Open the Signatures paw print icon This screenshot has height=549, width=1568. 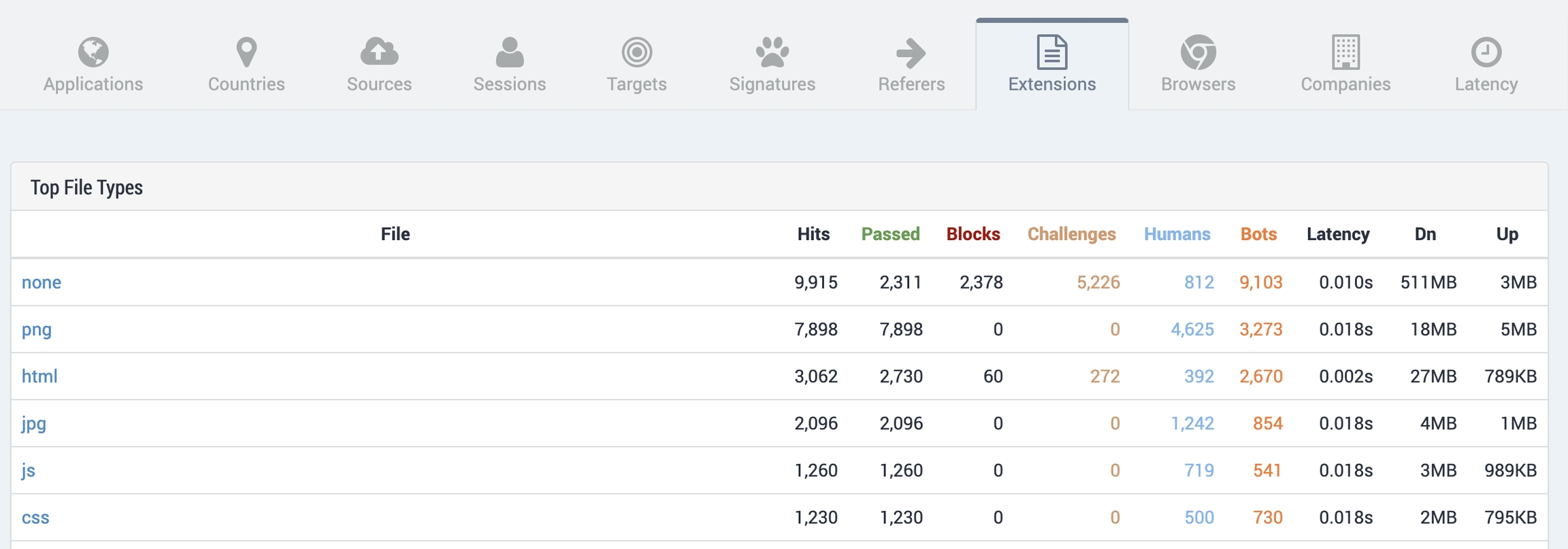pyautogui.click(x=772, y=52)
